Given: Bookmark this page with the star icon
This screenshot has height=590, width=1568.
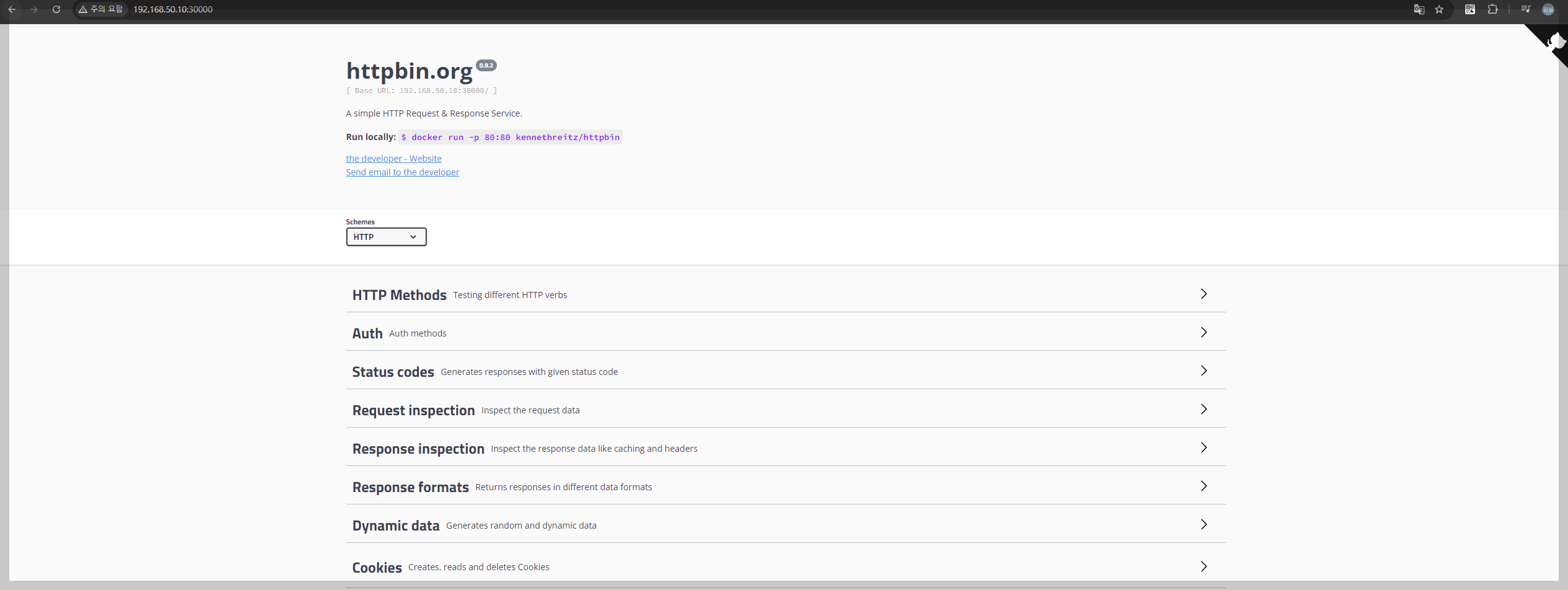Looking at the screenshot, I should tap(1439, 9).
